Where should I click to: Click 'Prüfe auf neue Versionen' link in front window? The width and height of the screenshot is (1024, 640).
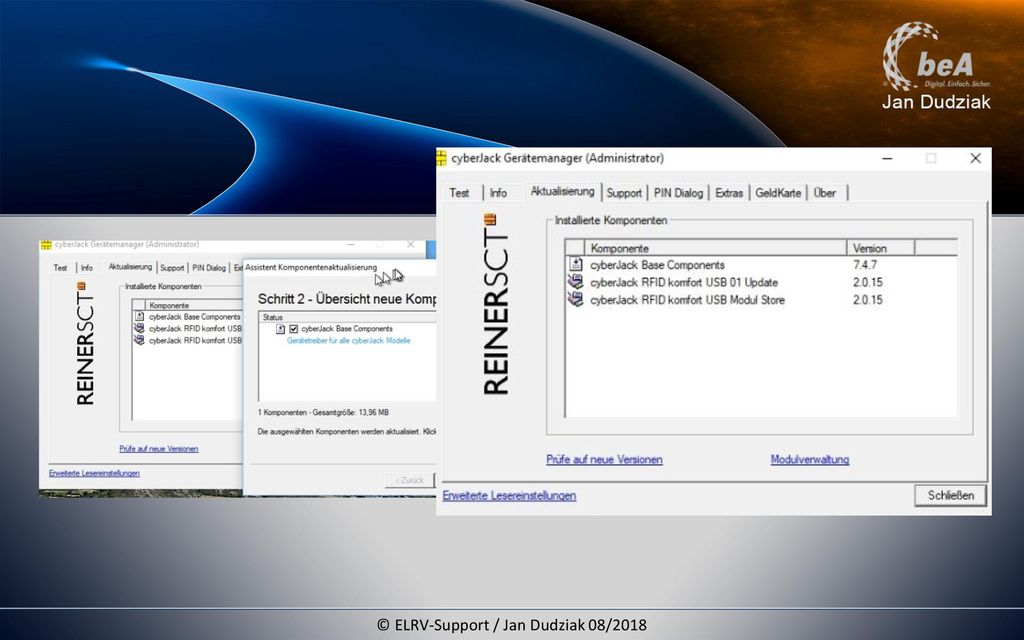tap(604, 459)
